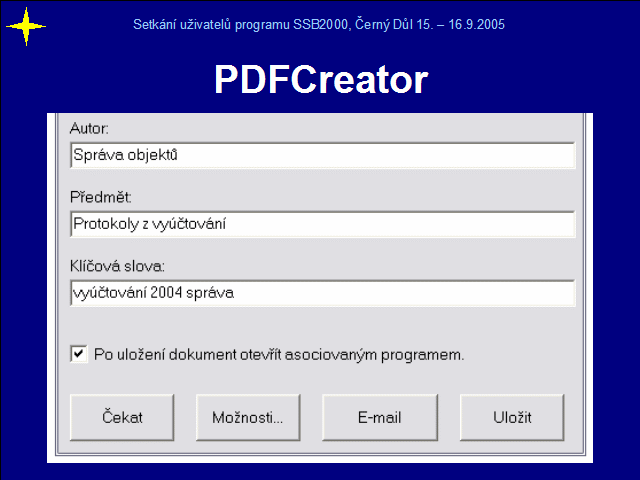Click the yellow star icon
This screenshot has height=480, width=640.
tap(26, 27)
